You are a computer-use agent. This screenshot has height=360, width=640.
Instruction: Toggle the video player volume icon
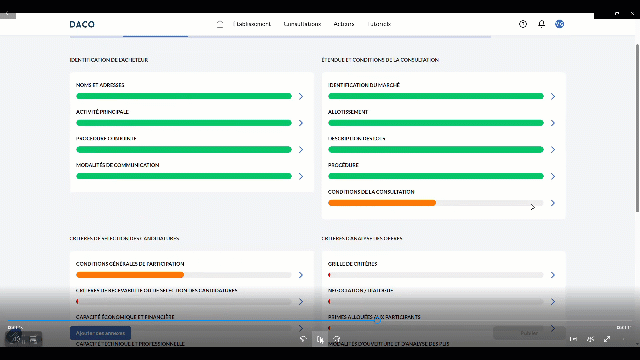click(x=15, y=338)
